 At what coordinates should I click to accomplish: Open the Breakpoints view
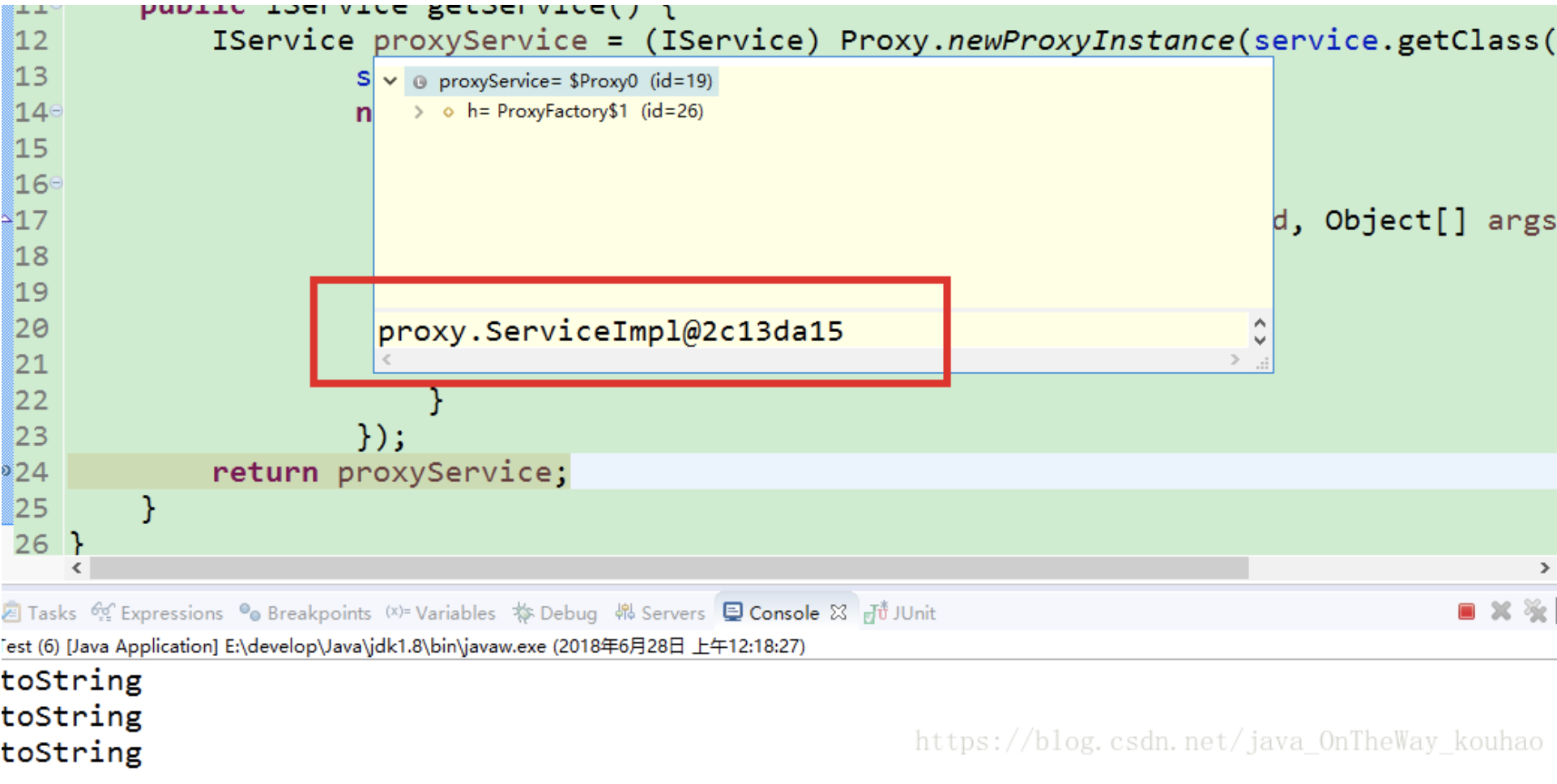(x=318, y=613)
